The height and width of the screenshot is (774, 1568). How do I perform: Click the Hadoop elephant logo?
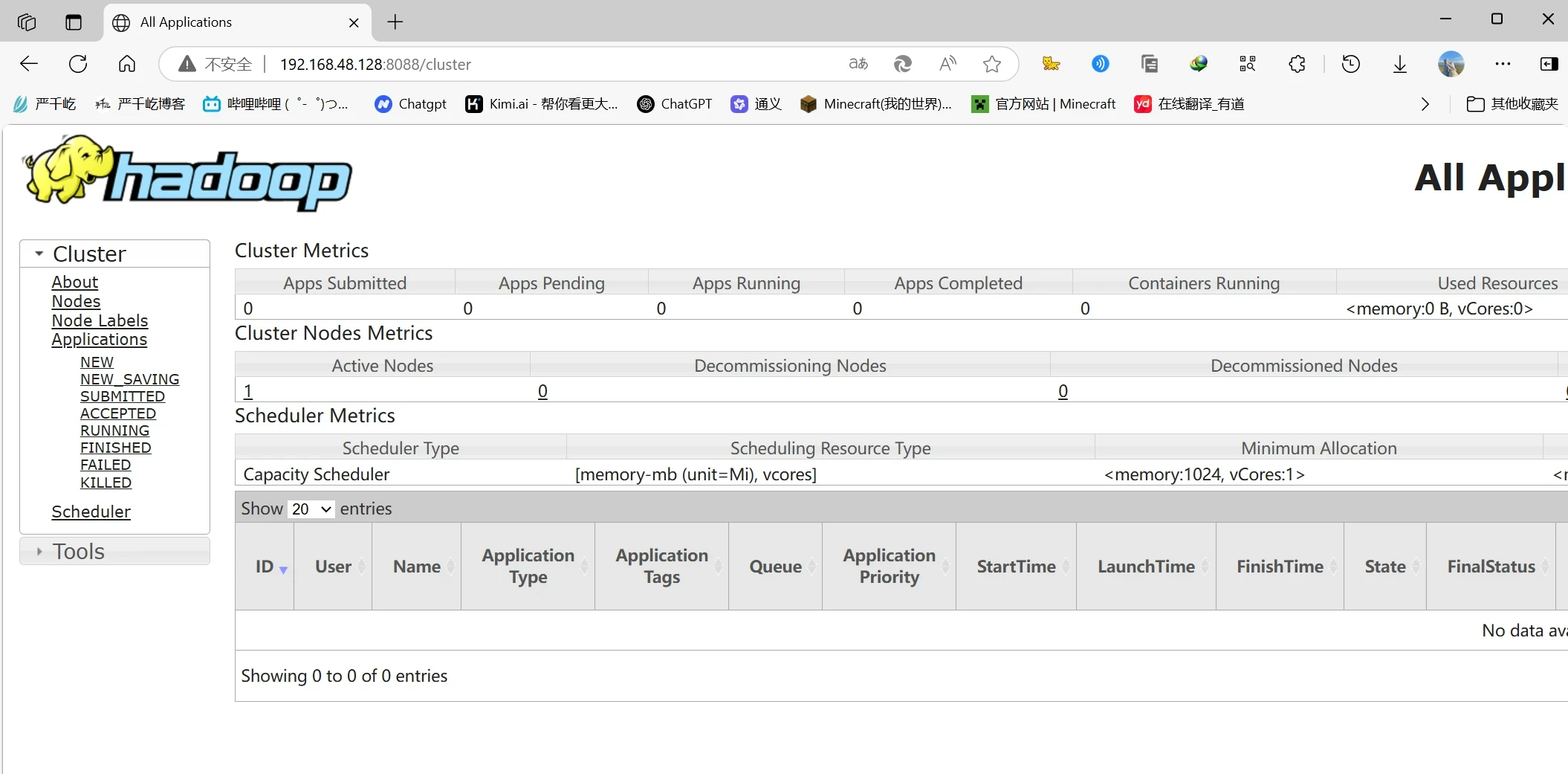(x=187, y=174)
